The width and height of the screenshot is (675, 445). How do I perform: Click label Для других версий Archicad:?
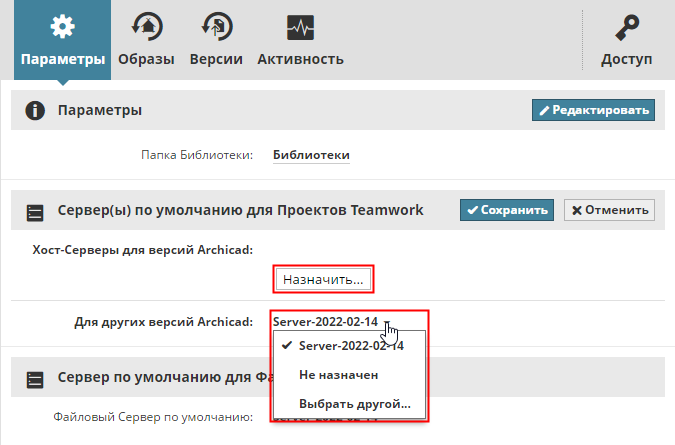click(x=164, y=322)
